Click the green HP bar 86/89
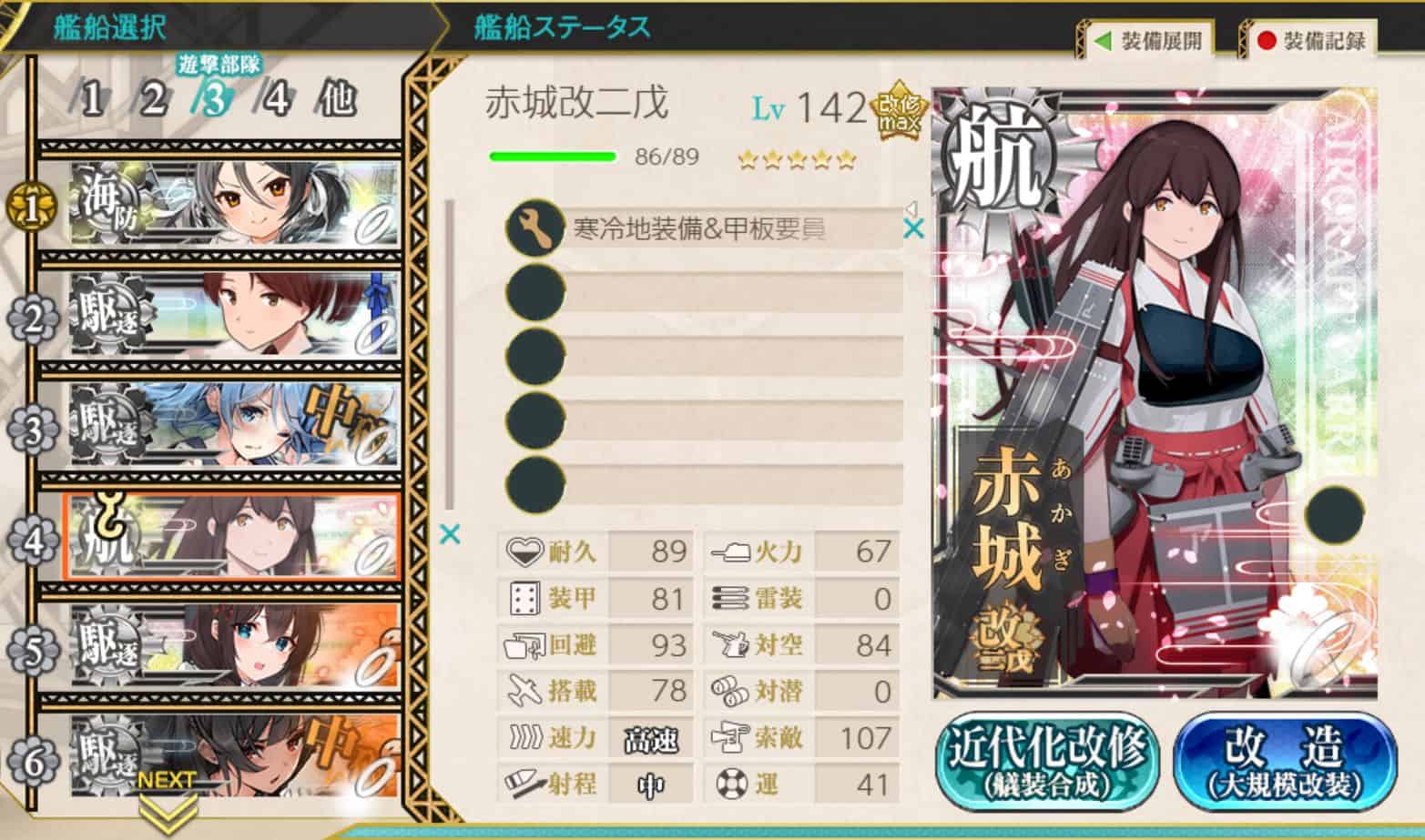Image resolution: width=1425 pixels, height=840 pixels. (x=553, y=157)
